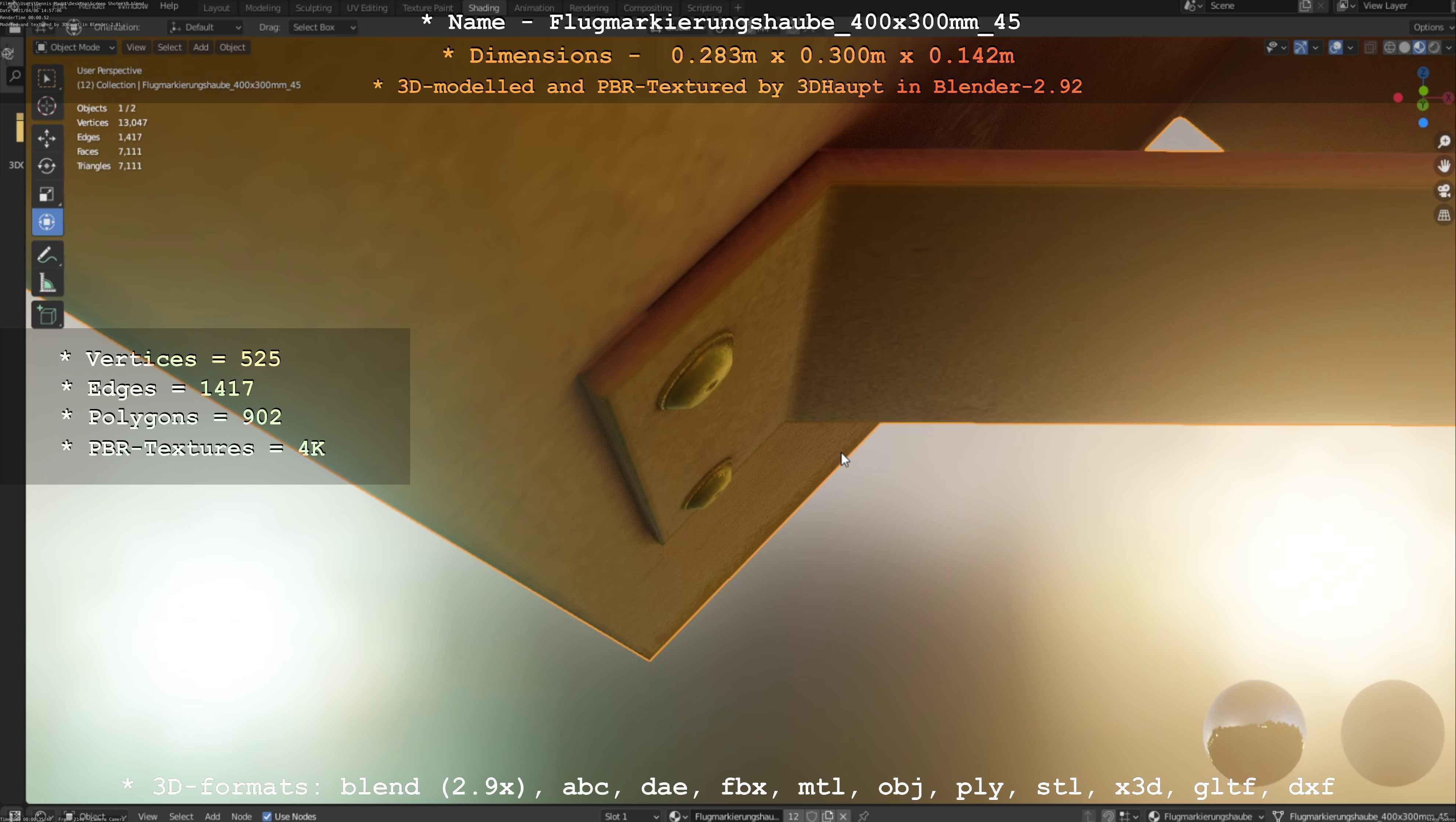Switch to the Modeling workspace tab
This screenshot has height=822, width=1456.
[263, 8]
